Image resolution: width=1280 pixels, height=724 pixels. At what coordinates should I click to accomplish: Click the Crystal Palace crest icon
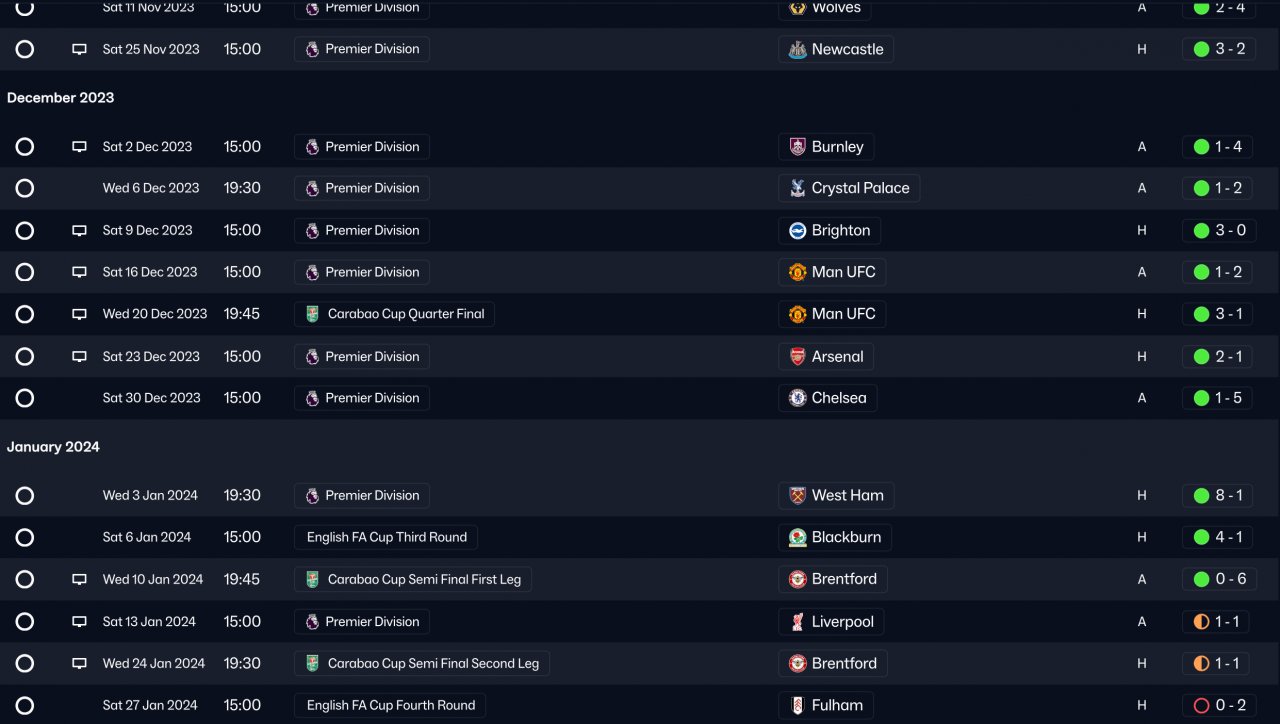pyautogui.click(x=797, y=189)
